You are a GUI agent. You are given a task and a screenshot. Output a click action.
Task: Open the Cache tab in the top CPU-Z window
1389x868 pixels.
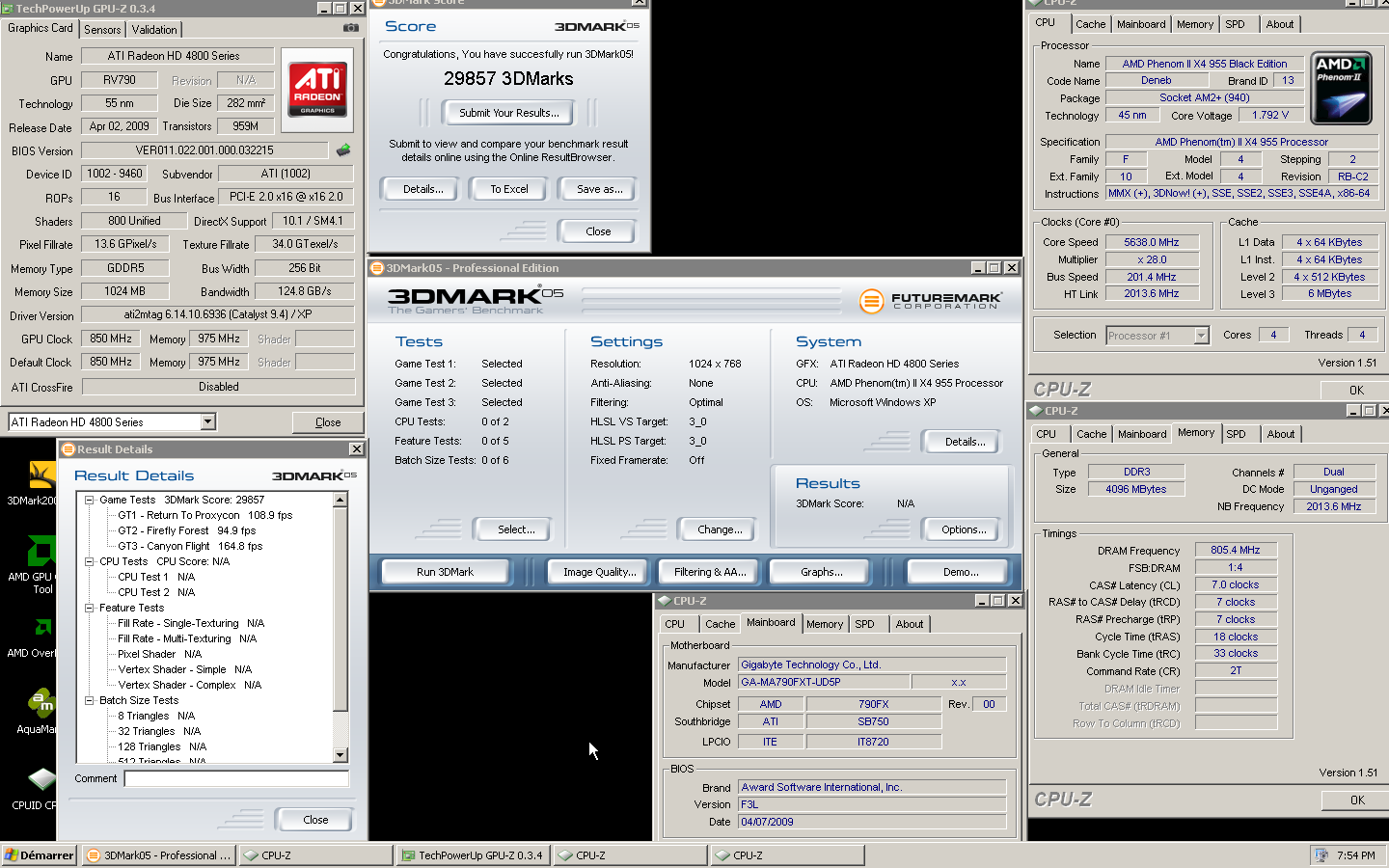click(1091, 24)
